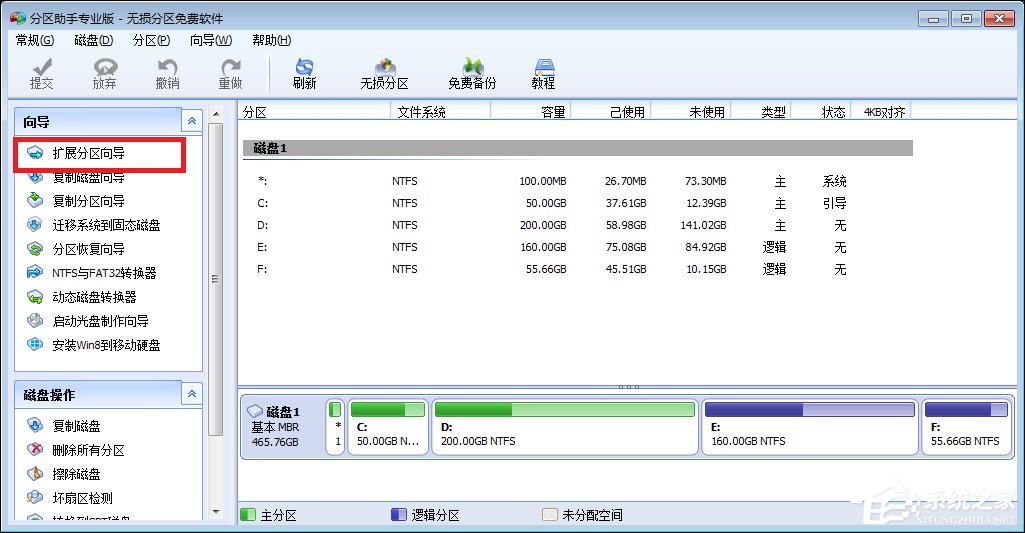
Task: Collapse the 磁盘操作 panel
Action: [192, 394]
